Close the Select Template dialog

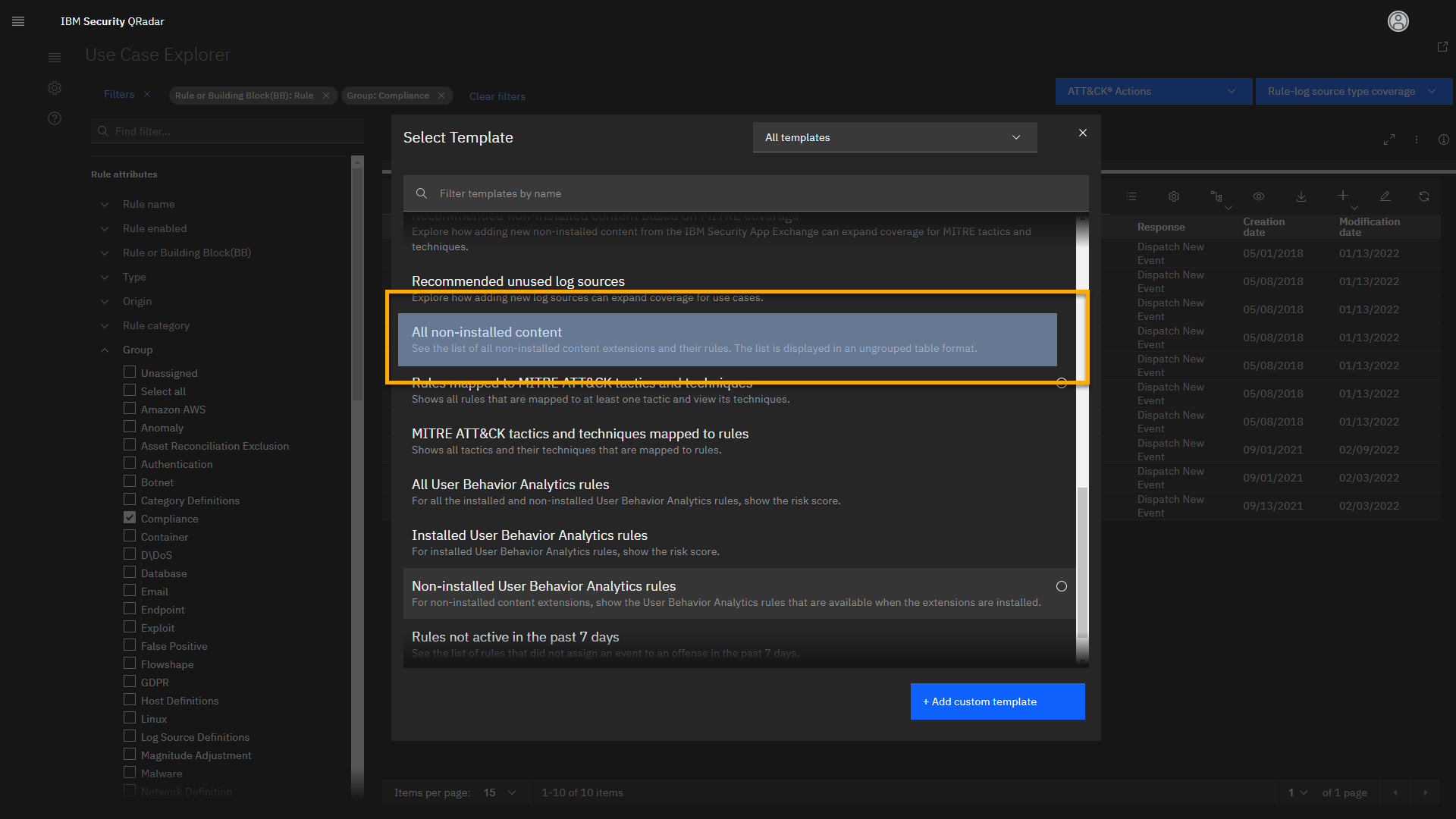1083,133
